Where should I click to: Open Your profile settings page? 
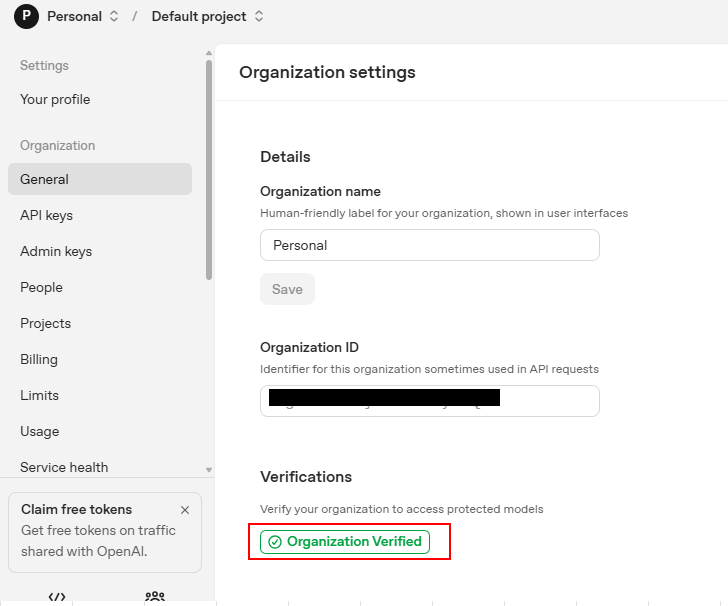[x=55, y=99]
